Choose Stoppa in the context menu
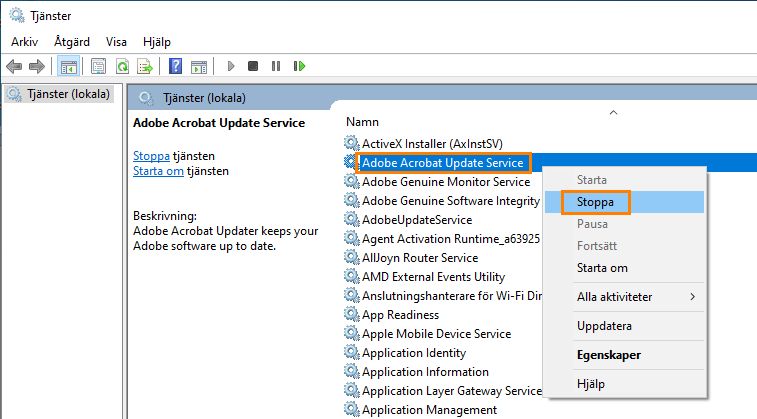The image size is (757, 419). (595, 201)
